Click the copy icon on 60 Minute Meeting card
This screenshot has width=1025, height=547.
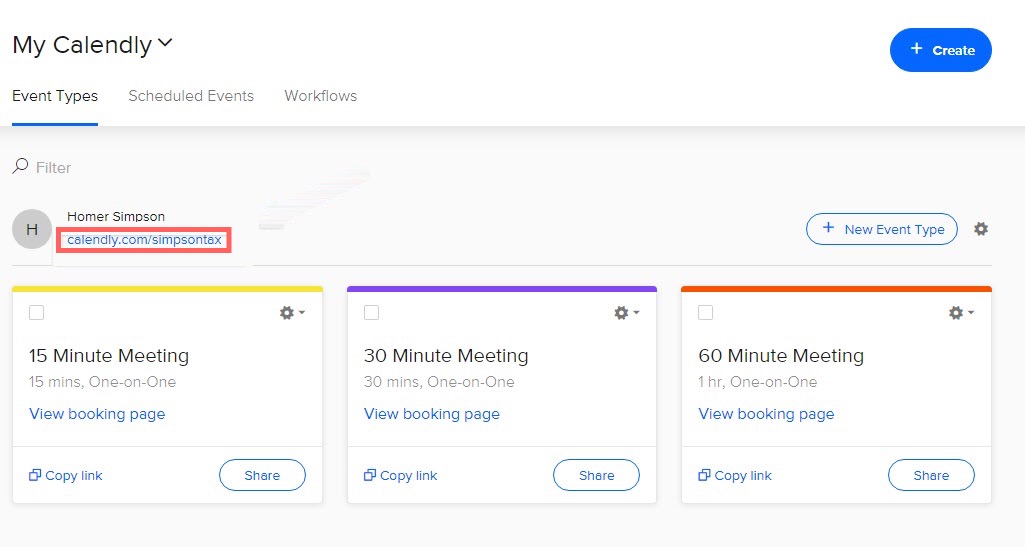pos(705,476)
